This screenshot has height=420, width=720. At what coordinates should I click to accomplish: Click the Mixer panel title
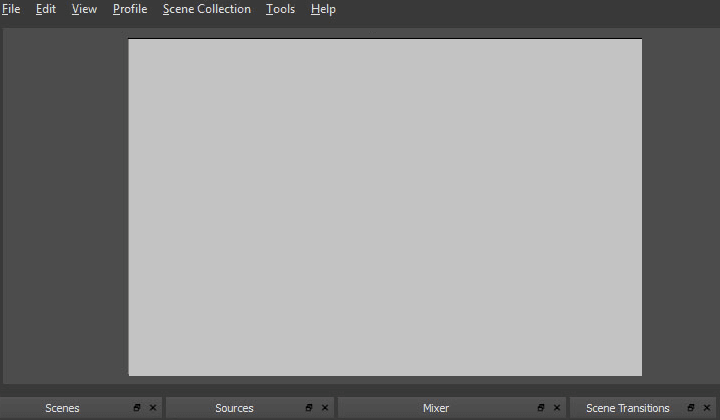[436, 408]
